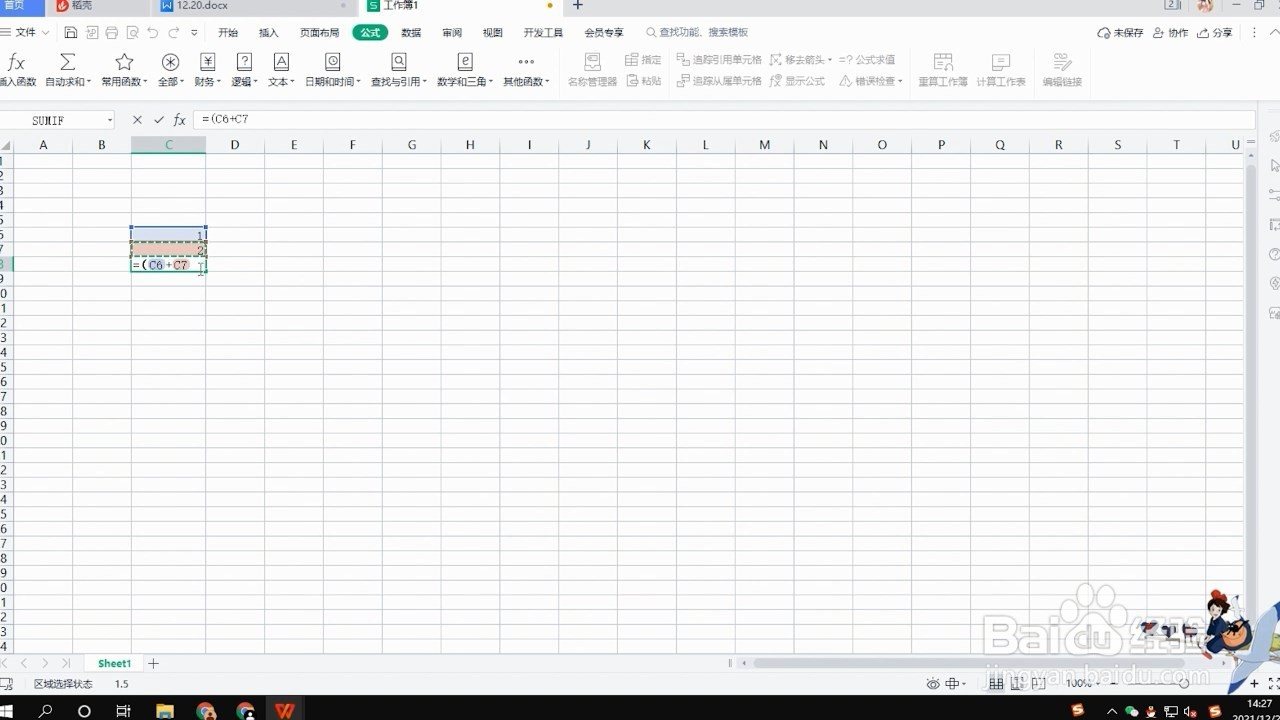
Task: Click the All functions (全部) icon
Action: click(170, 62)
